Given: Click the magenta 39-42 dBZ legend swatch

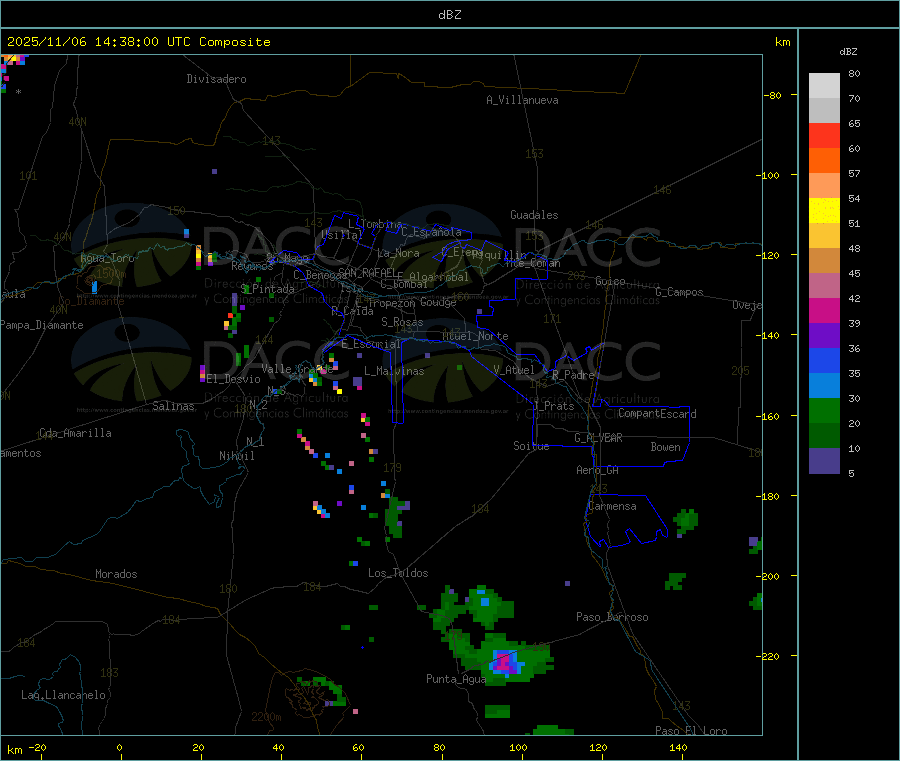Looking at the screenshot, I should click(824, 310).
